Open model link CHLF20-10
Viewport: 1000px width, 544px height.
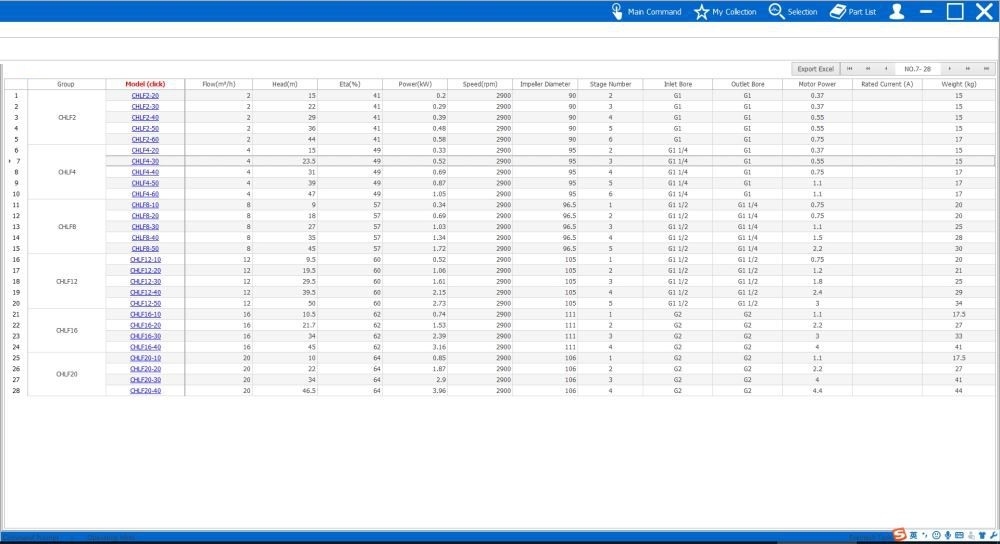coord(145,358)
